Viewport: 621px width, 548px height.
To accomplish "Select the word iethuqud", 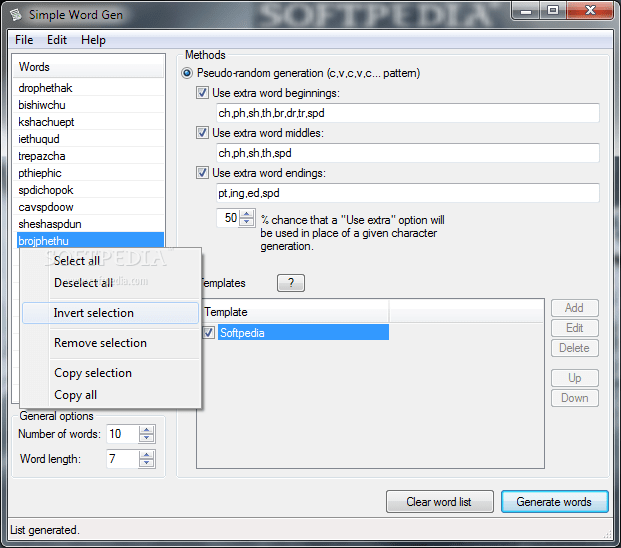I will point(90,139).
